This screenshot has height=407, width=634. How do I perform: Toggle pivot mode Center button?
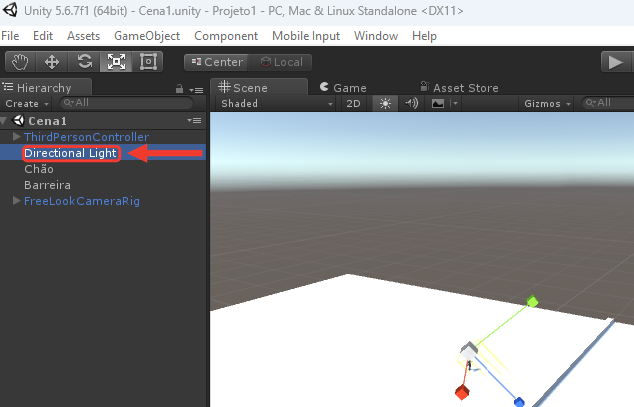tap(216, 62)
